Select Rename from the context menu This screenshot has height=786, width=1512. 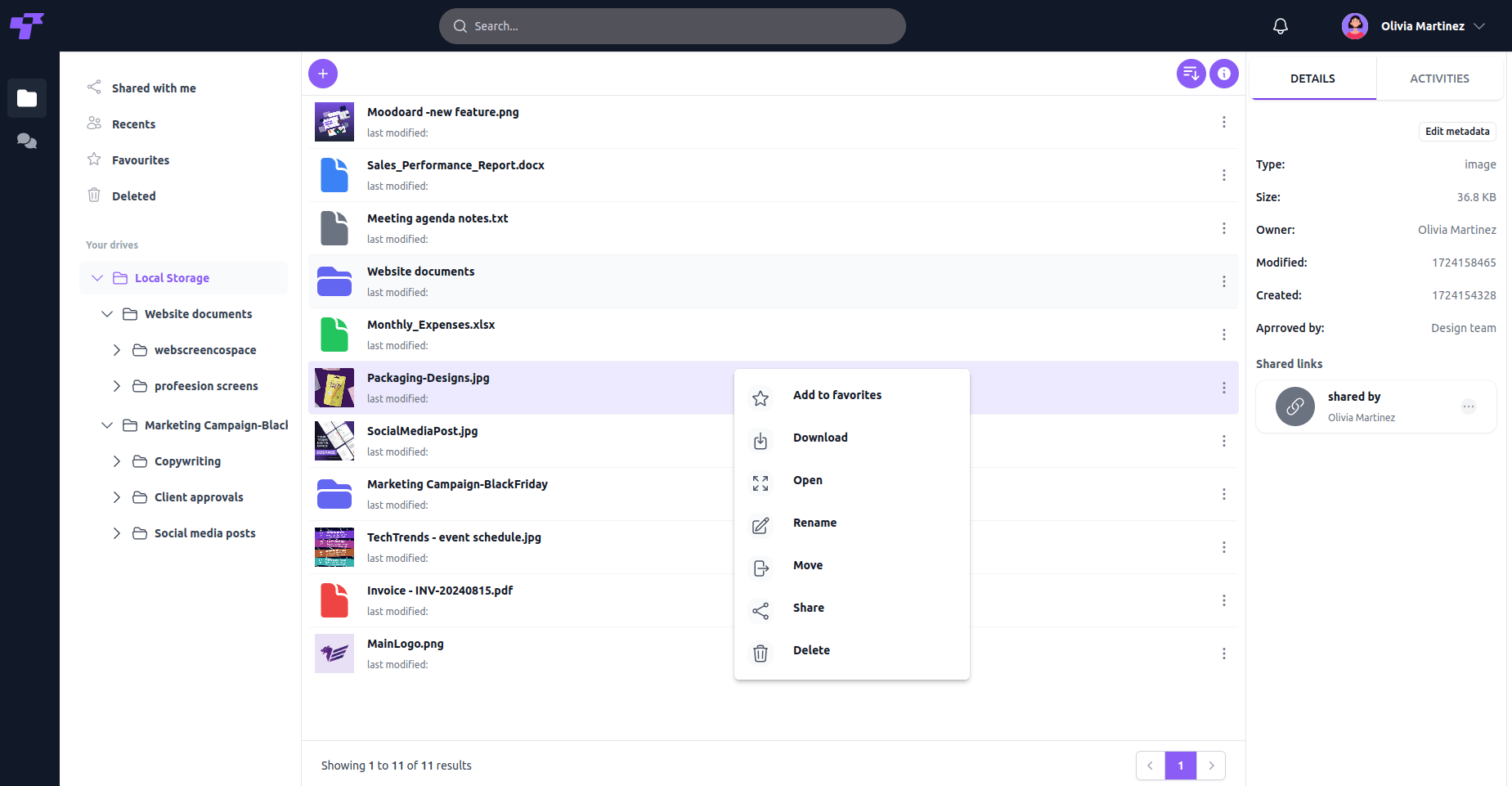[814, 523]
